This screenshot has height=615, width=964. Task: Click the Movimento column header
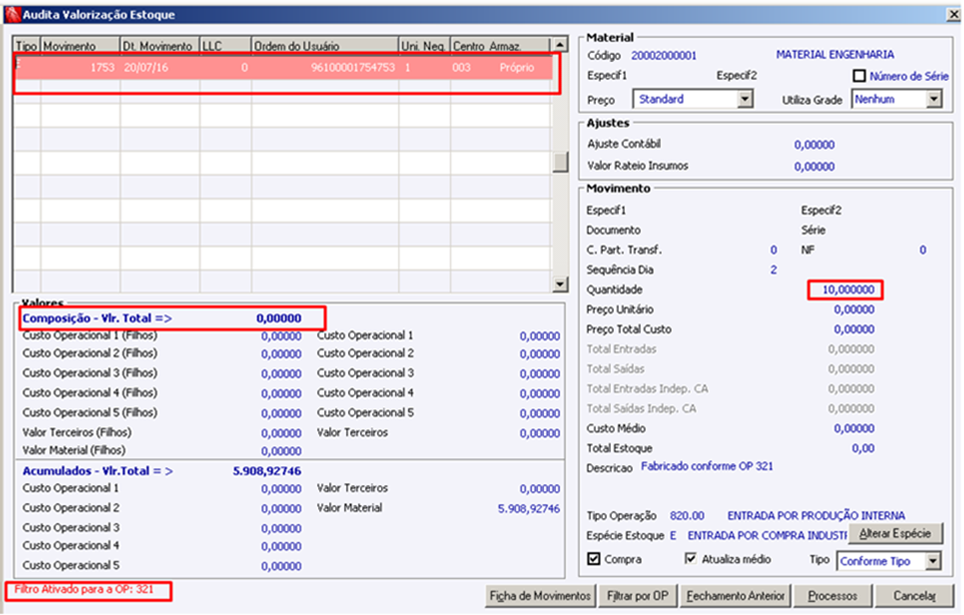[80, 46]
